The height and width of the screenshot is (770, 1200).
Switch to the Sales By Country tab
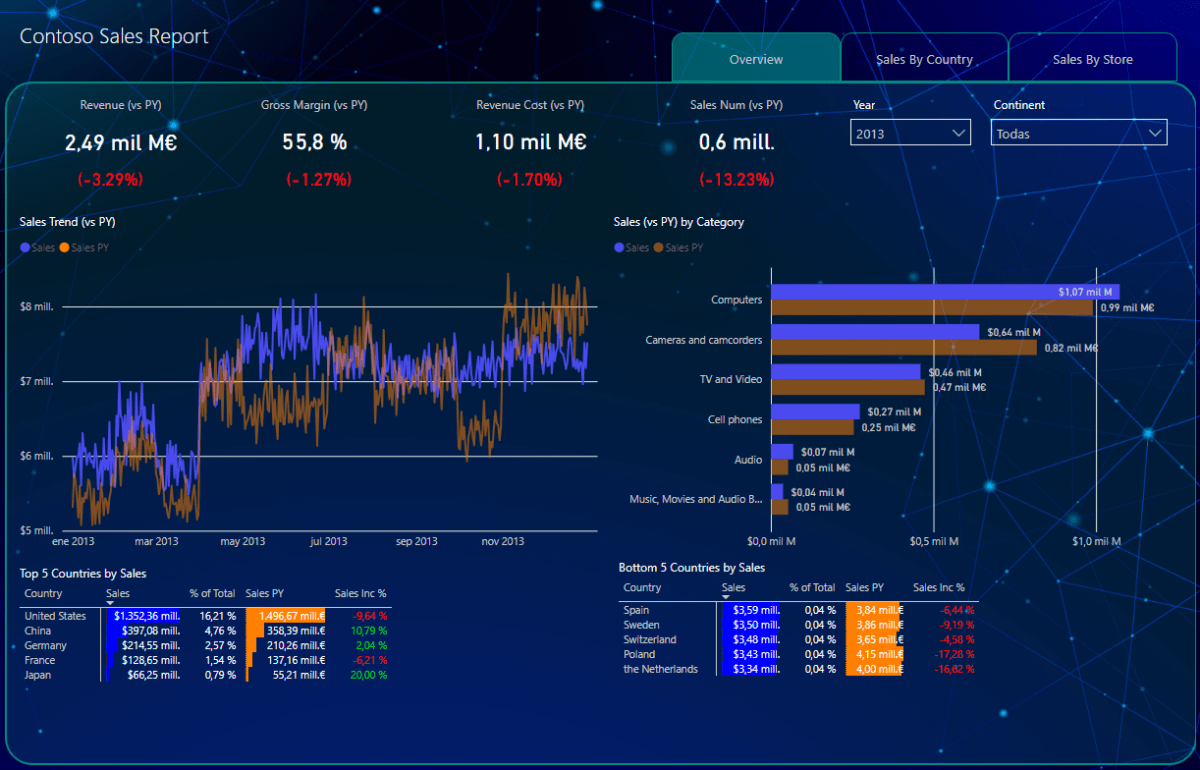tap(924, 59)
